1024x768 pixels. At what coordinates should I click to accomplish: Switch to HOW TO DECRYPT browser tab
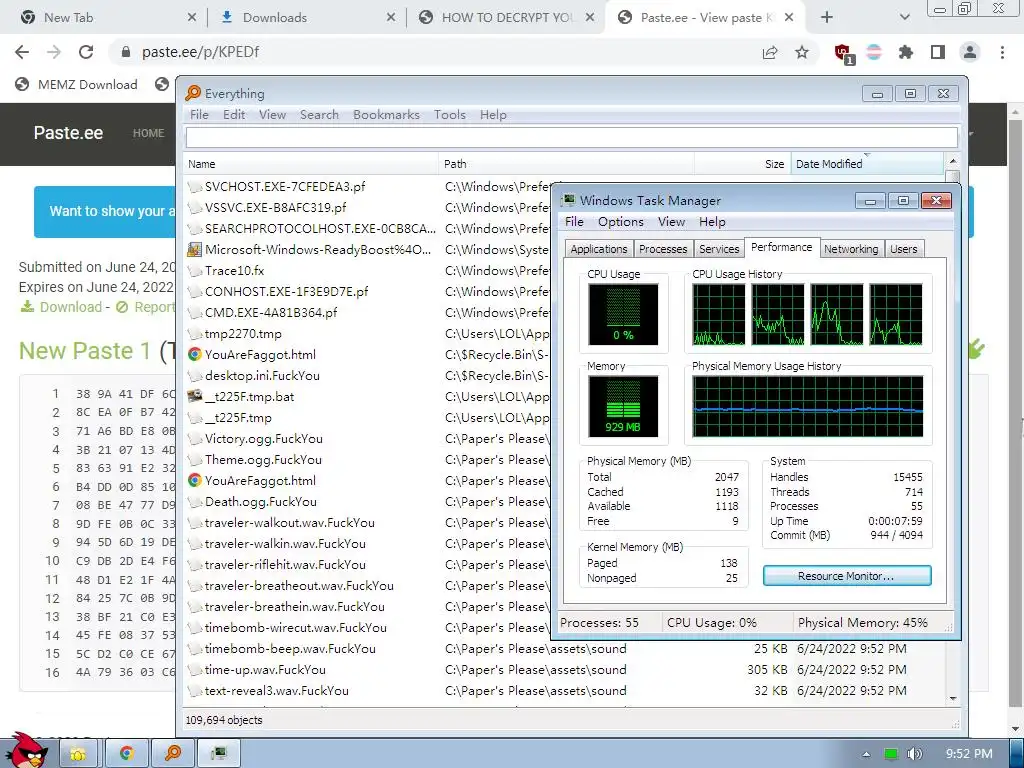507,18
